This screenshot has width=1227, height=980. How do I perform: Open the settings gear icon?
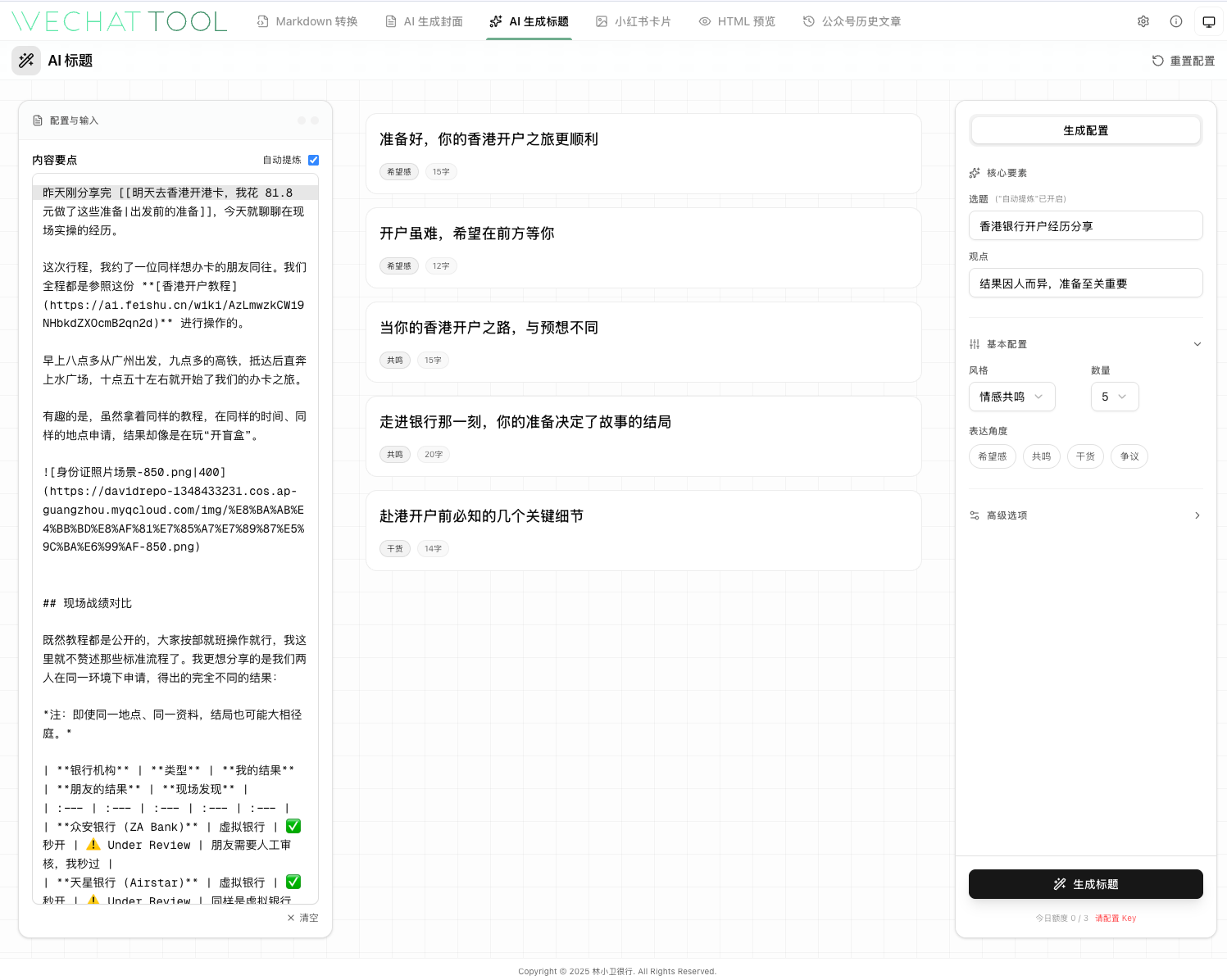(1143, 21)
